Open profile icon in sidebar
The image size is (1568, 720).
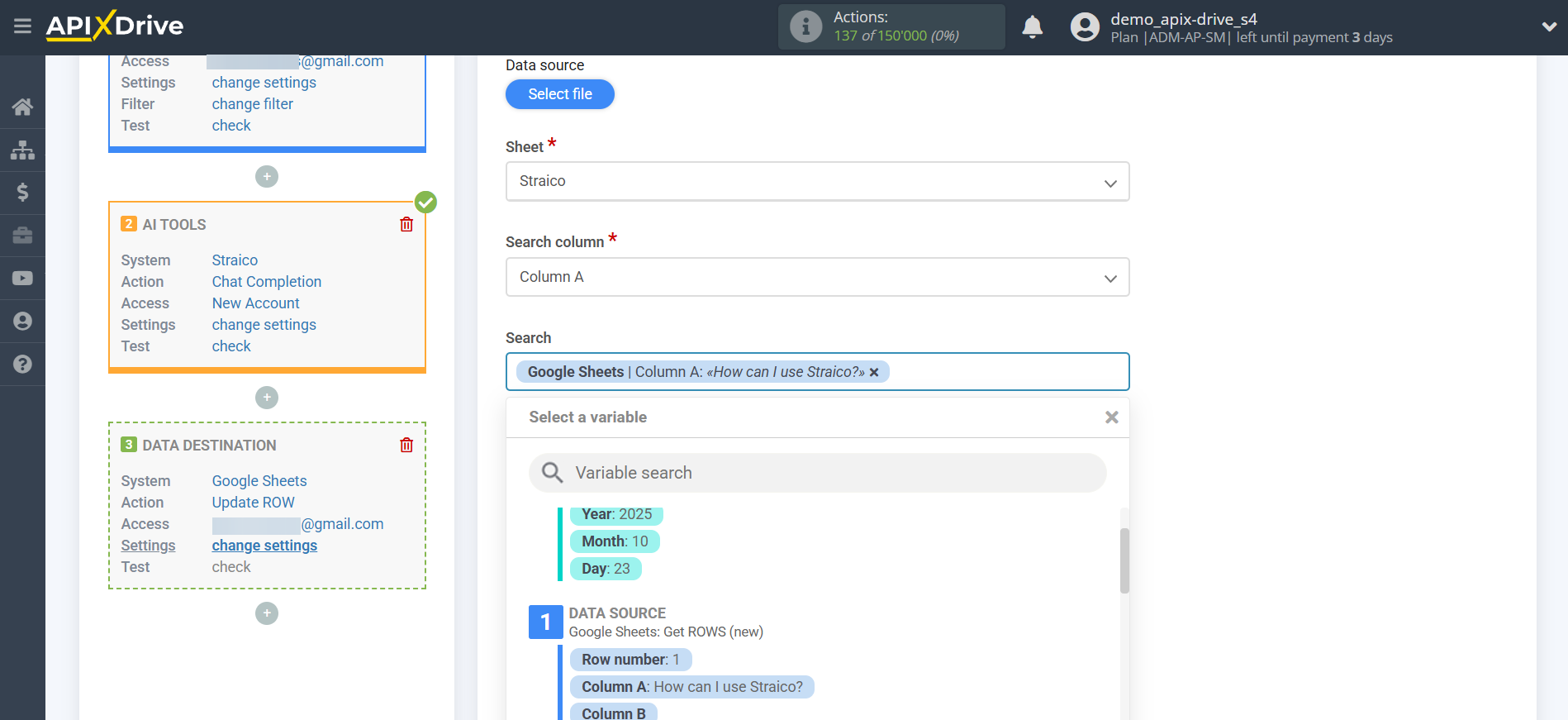tap(22, 322)
